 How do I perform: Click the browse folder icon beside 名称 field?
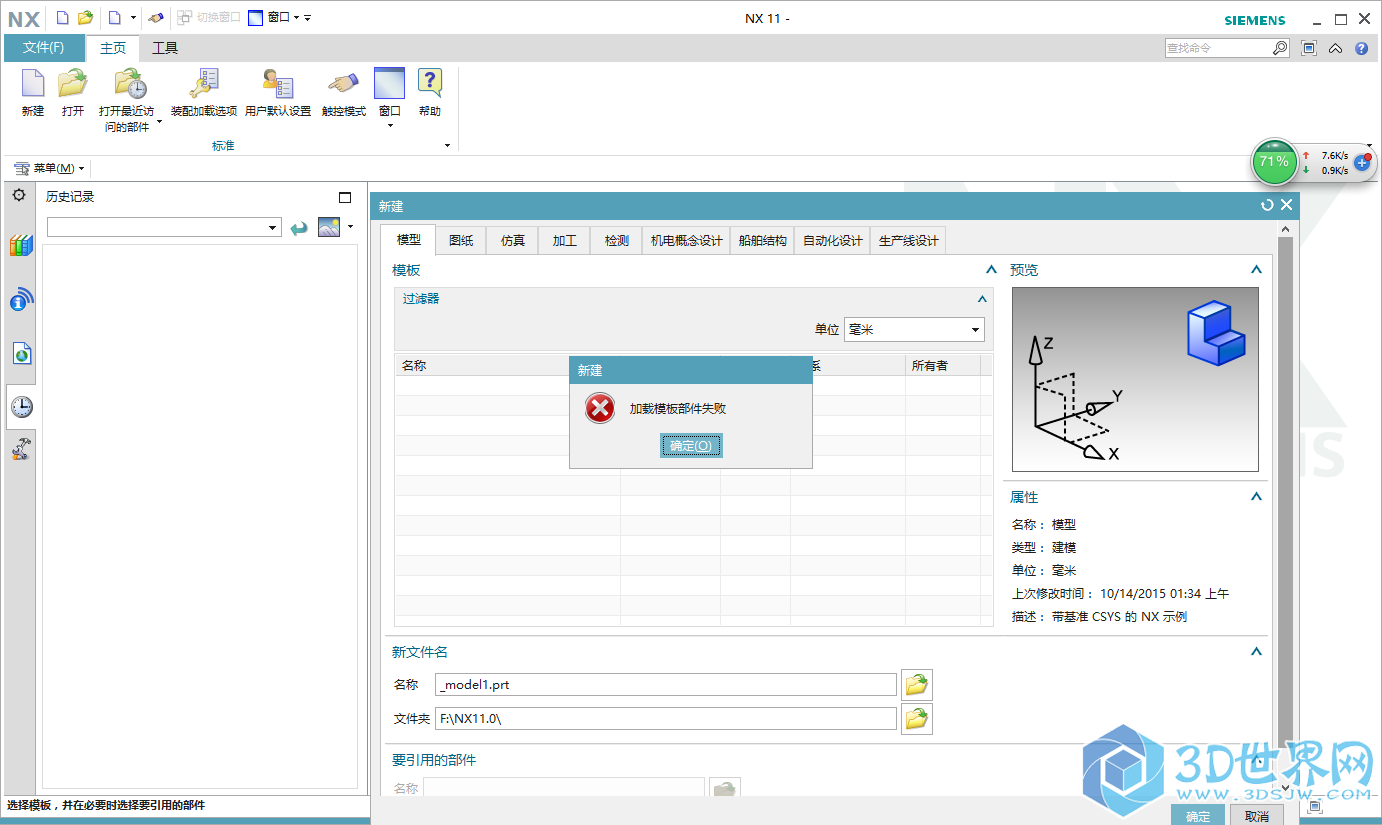(917, 685)
